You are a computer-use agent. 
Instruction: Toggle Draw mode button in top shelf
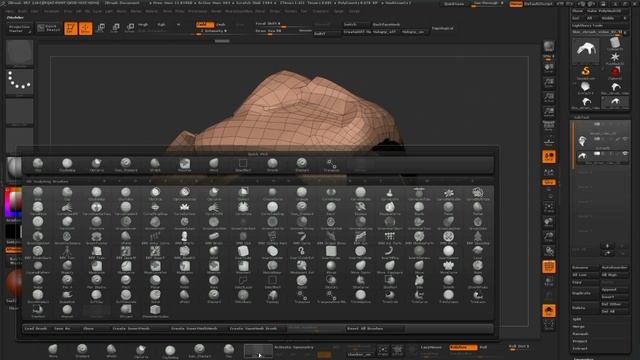click(x=85, y=28)
